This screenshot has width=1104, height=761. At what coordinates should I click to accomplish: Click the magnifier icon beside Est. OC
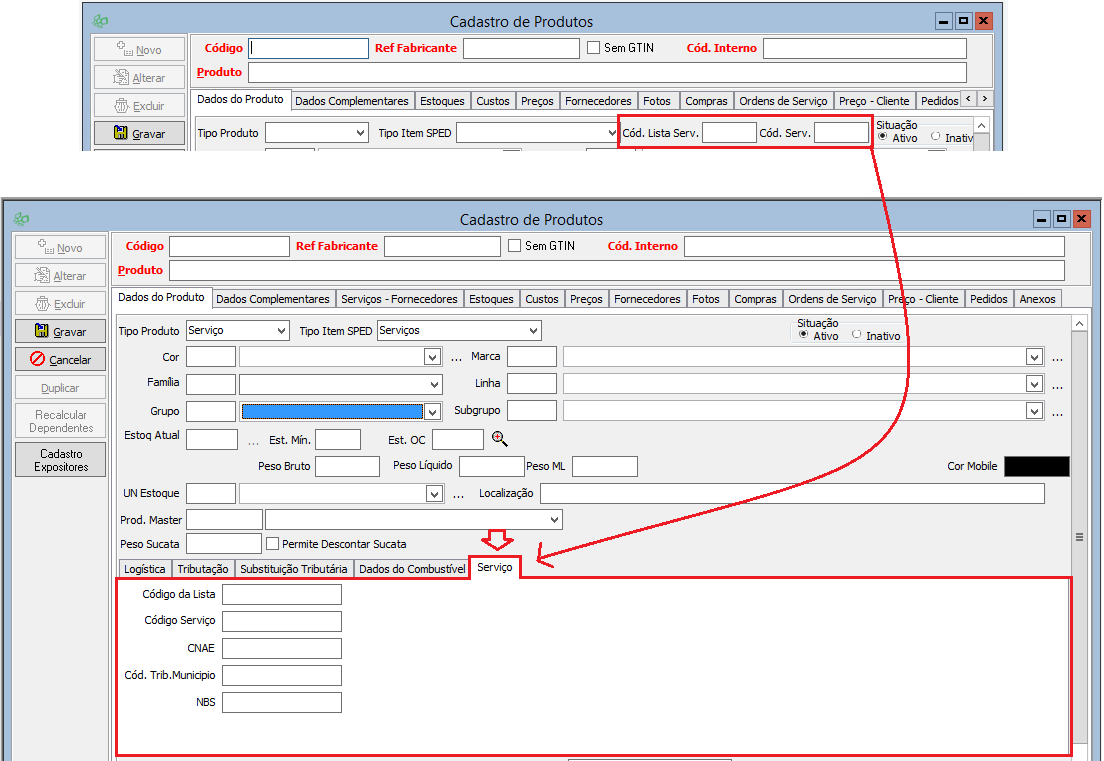pos(499,439)
